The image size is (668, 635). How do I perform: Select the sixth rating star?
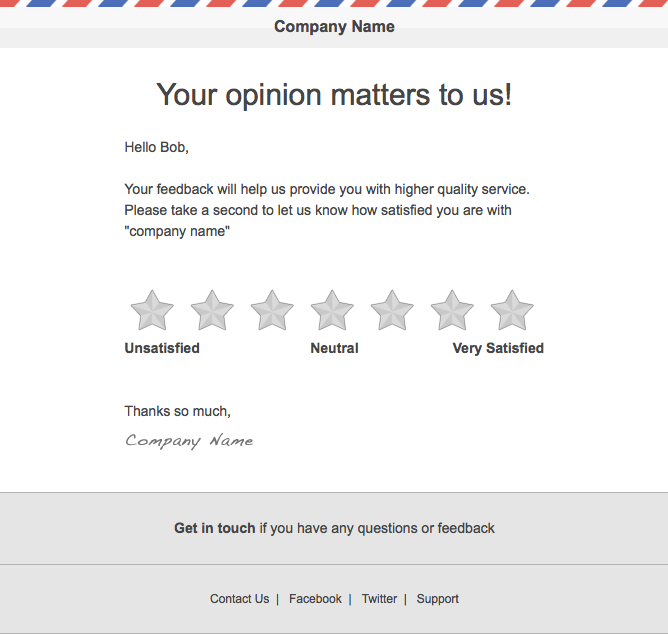[x=452, y=310]
